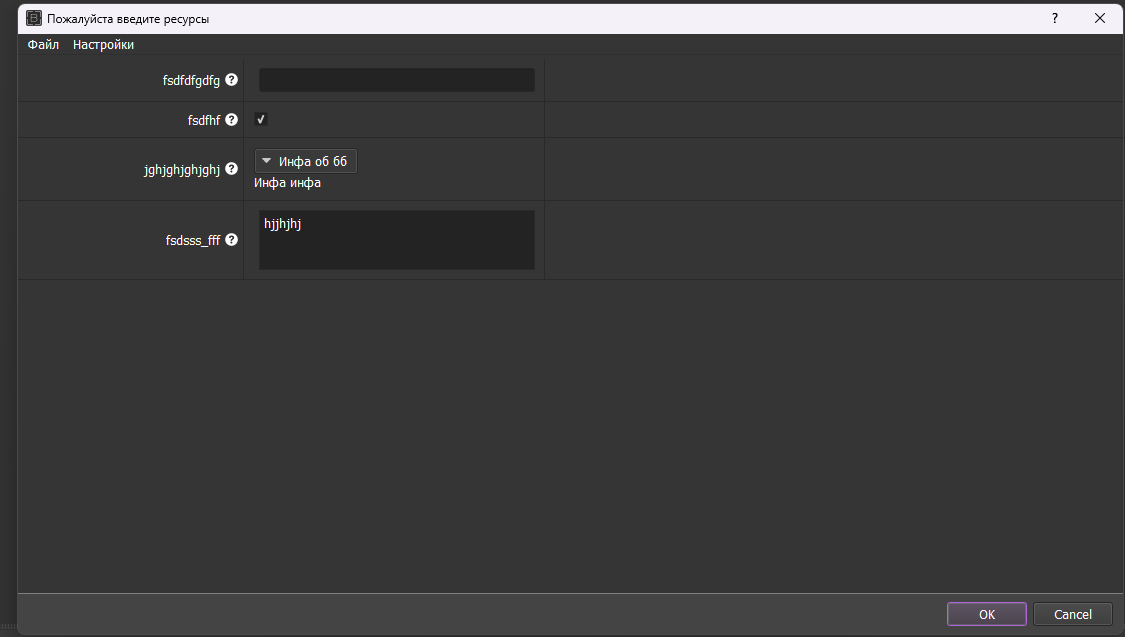Open the Настройки menu
This screenshot has width=1125, height=637.
(103, 45)
